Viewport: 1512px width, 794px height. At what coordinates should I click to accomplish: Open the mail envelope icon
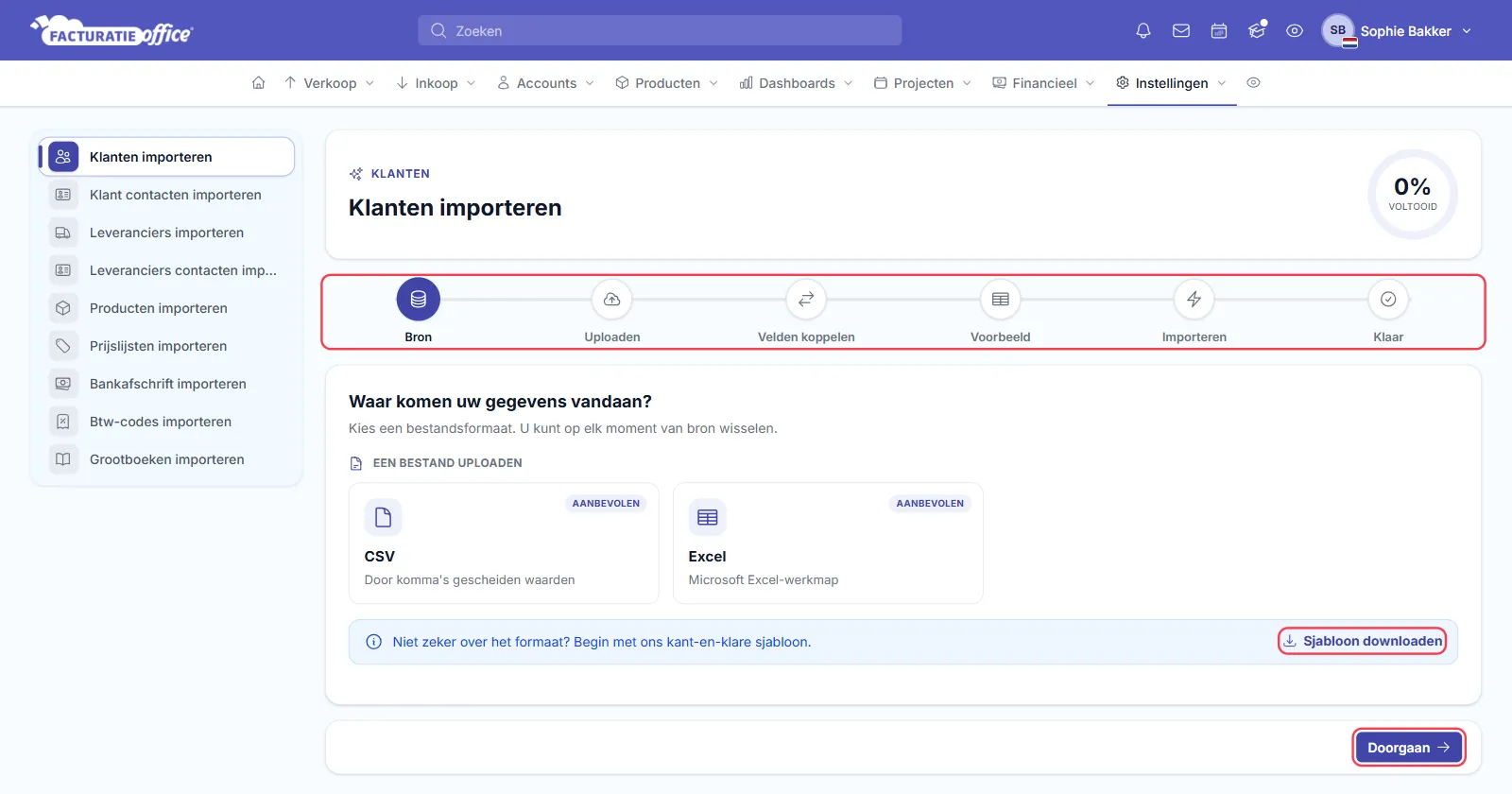point(1181,30)
